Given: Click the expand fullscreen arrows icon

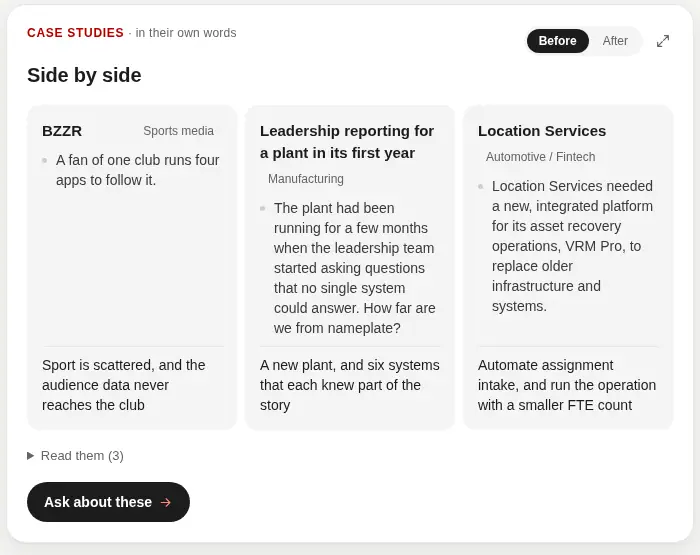Looking at the screenshot, I should [x=663, y=41].
